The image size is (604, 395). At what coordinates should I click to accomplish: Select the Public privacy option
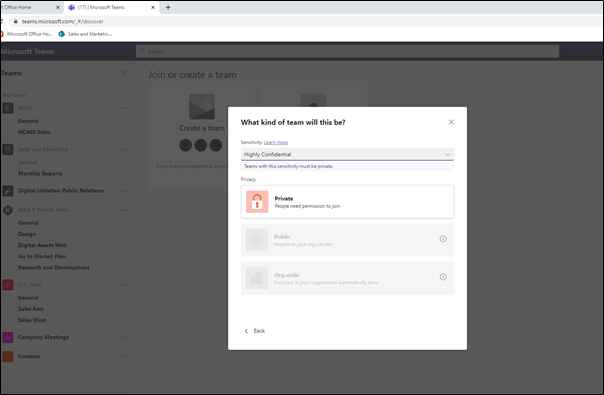(347, 240)
